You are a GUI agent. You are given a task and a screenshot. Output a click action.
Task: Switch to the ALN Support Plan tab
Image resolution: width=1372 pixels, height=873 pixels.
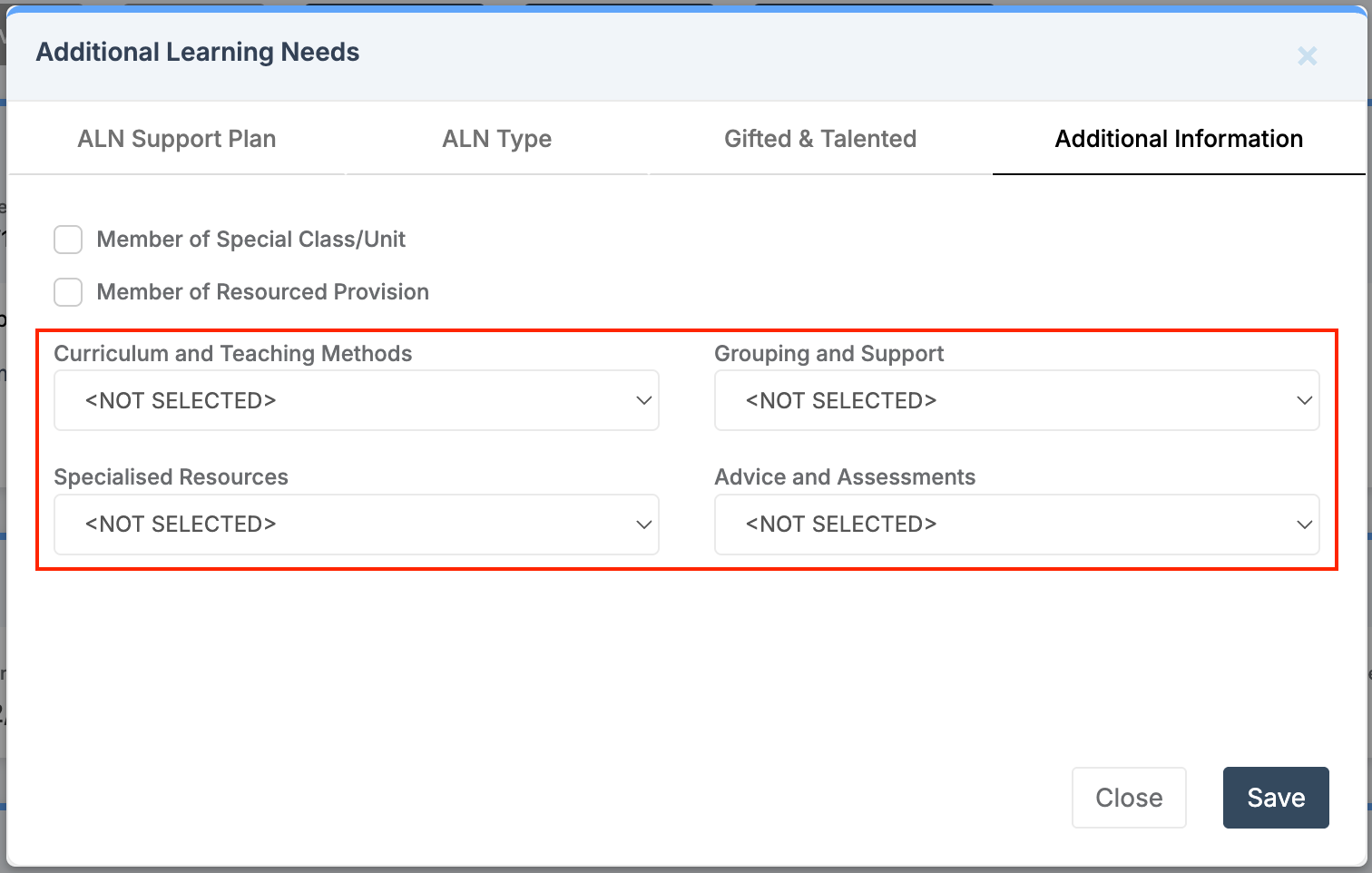176,139
